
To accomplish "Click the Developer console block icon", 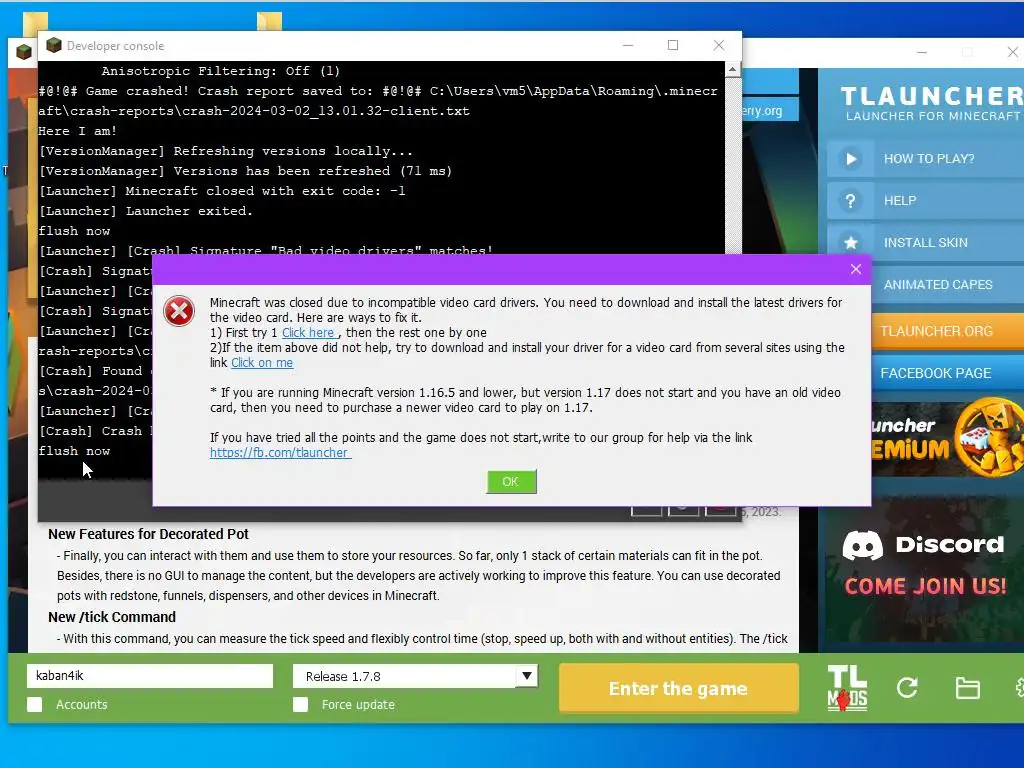I will pyautogui.click(x=54, y=45).
